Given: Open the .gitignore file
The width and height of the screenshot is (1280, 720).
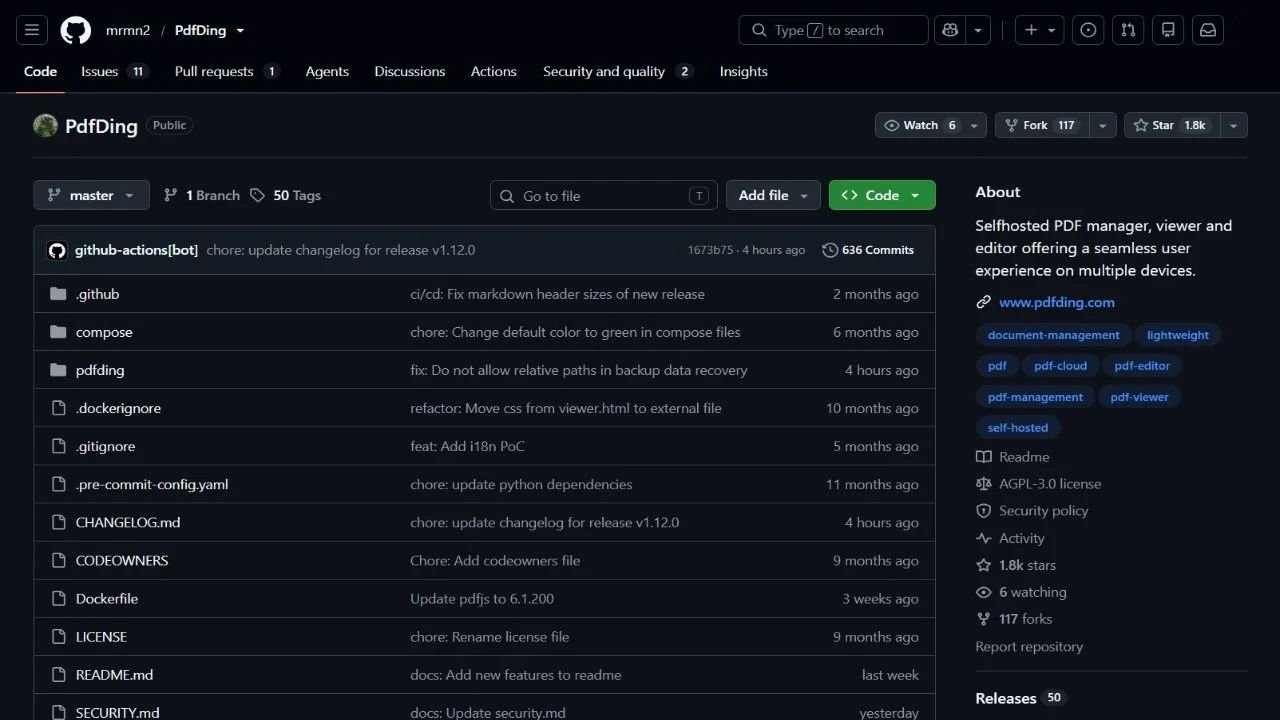Looking at the screenshot, I should pyautogui.click(x=106, y=446).
